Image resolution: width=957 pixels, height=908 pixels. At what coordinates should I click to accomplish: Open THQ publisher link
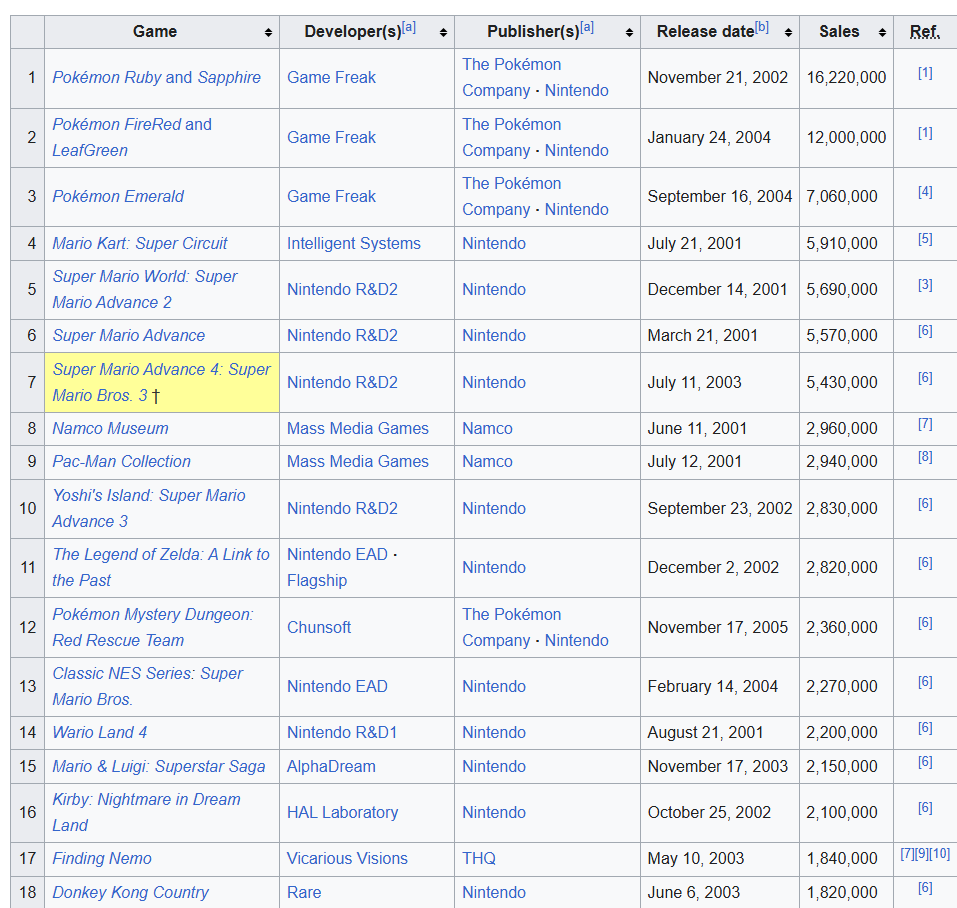(479, 859)
